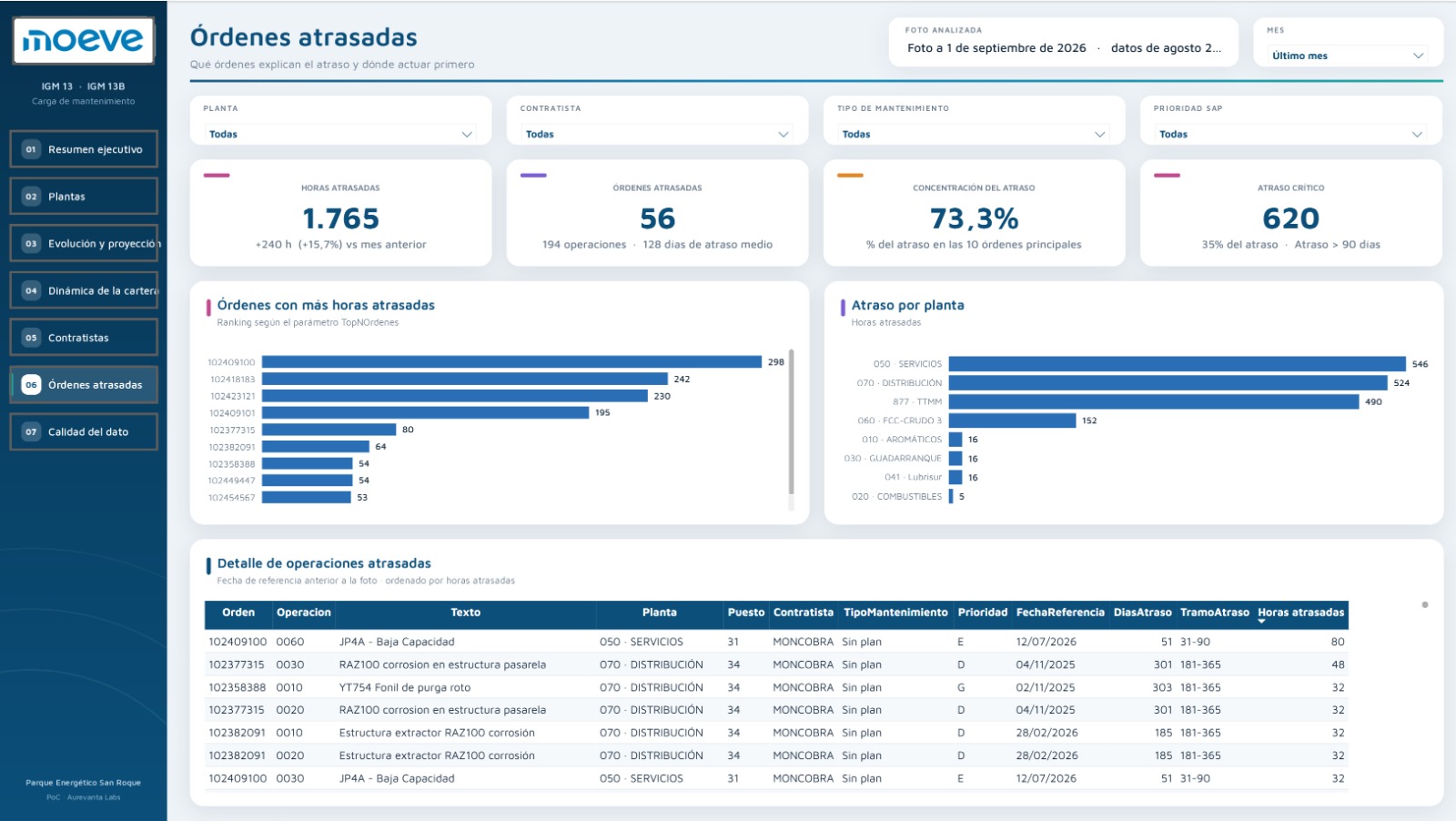Select the date cell 02/11/2025
This screenshot has width=1456, height=821.
point(1046,687)
